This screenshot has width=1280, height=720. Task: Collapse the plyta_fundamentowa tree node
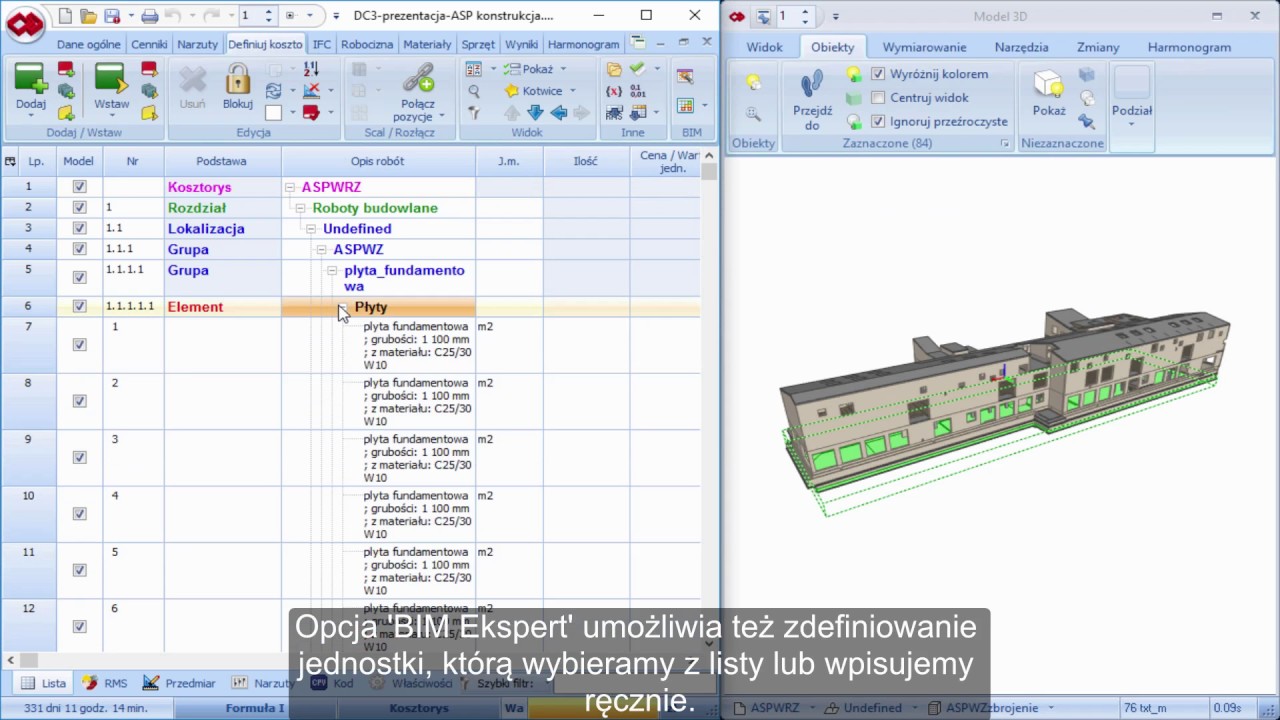coord(333,271)
